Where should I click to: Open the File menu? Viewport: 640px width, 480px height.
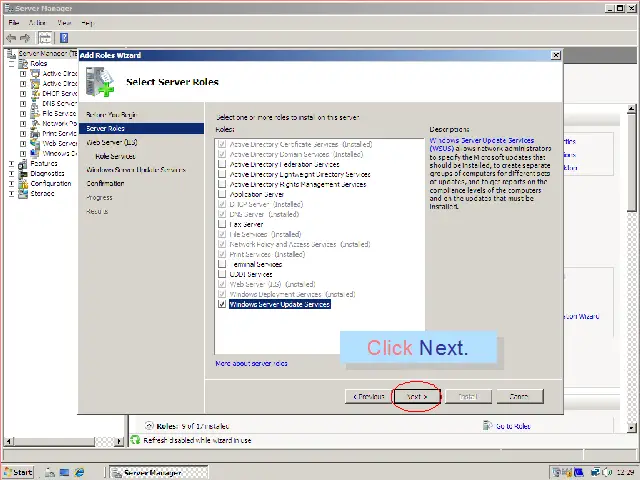[x=13, y=23]
